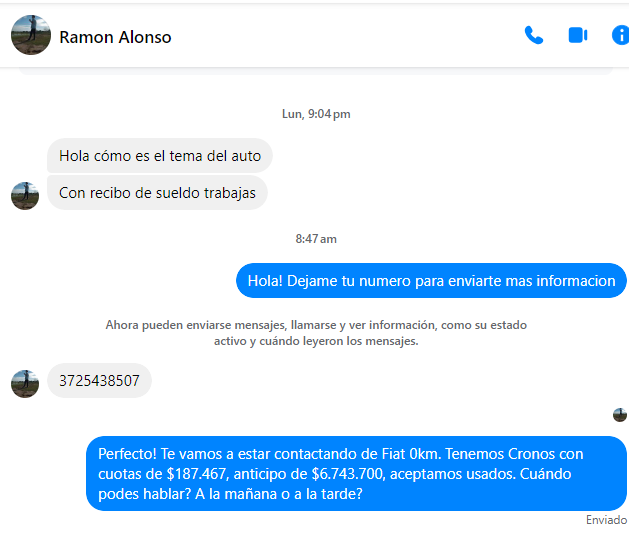The height and width of the screenshot is (538, 629).
Task: Click the 'Lun, 9:04 pm' timestamp
Action: click(316, 114)
